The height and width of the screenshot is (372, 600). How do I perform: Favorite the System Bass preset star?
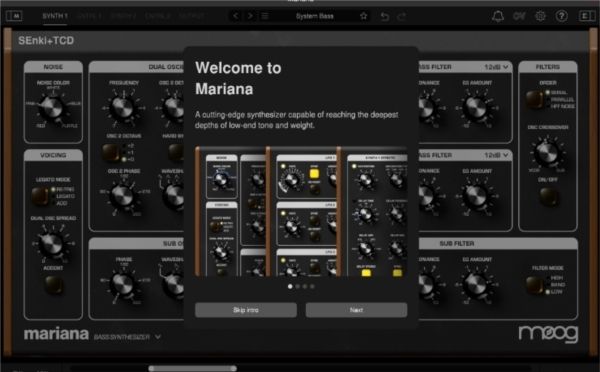(x=364, y=16)
